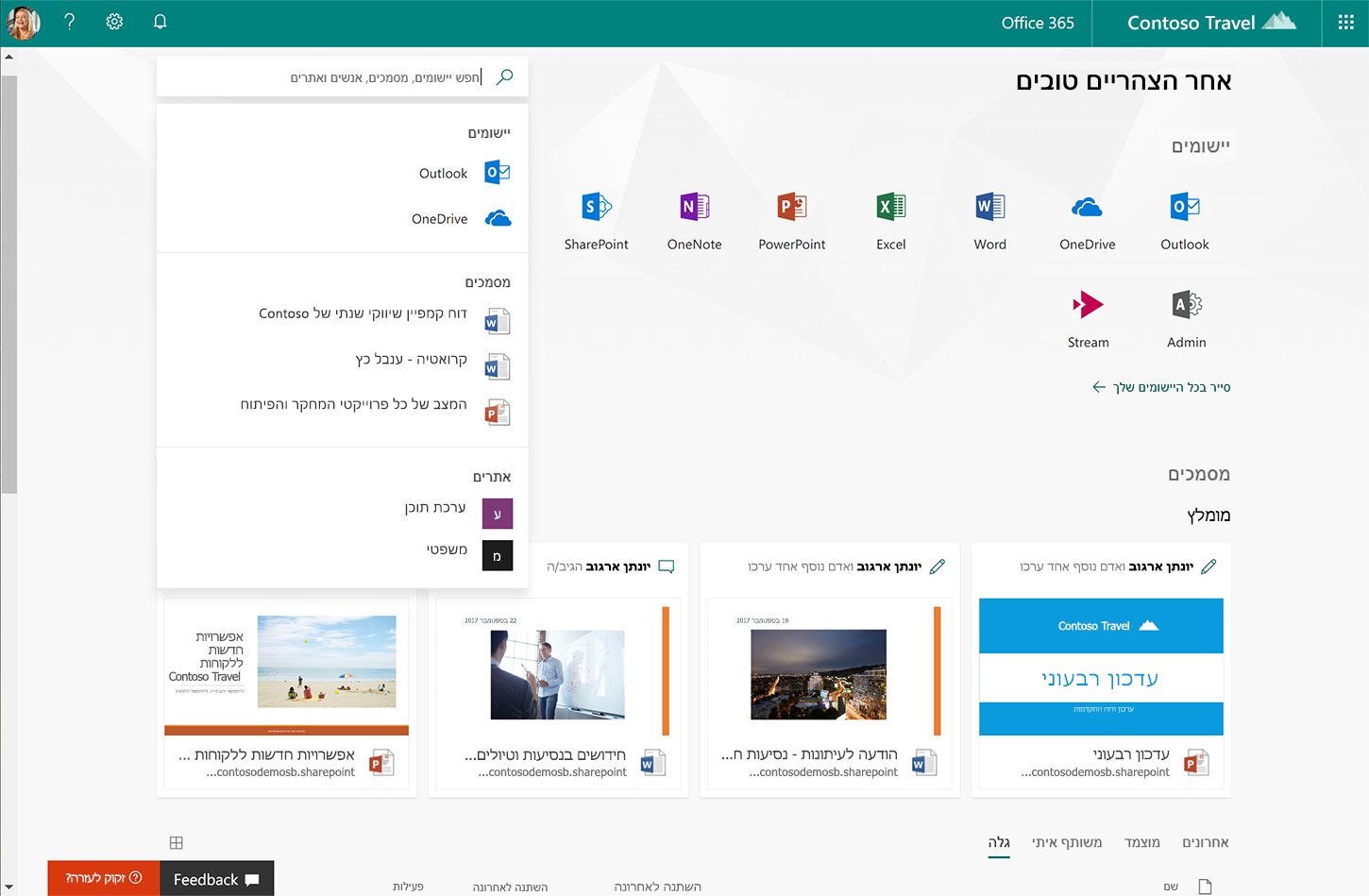Viewport: 1369px width, 896px height.
Task: Click the explore all your apps link
Action: pyautogui.click(x=1161, y=387)
